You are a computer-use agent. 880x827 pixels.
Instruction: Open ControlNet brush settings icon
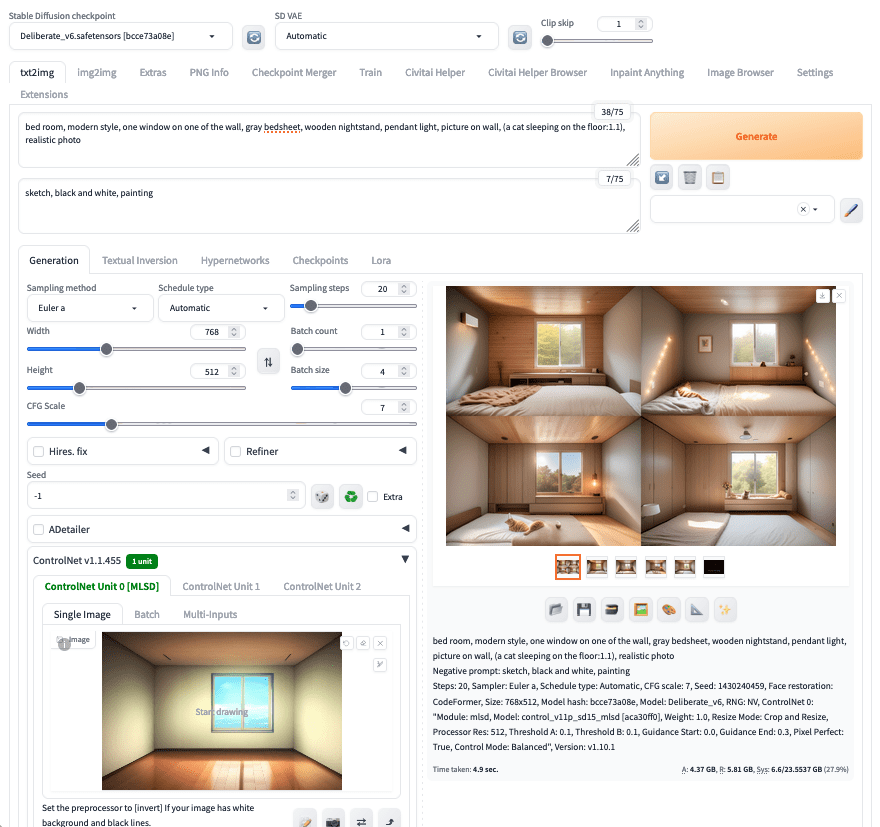click(x=380, y=665)
